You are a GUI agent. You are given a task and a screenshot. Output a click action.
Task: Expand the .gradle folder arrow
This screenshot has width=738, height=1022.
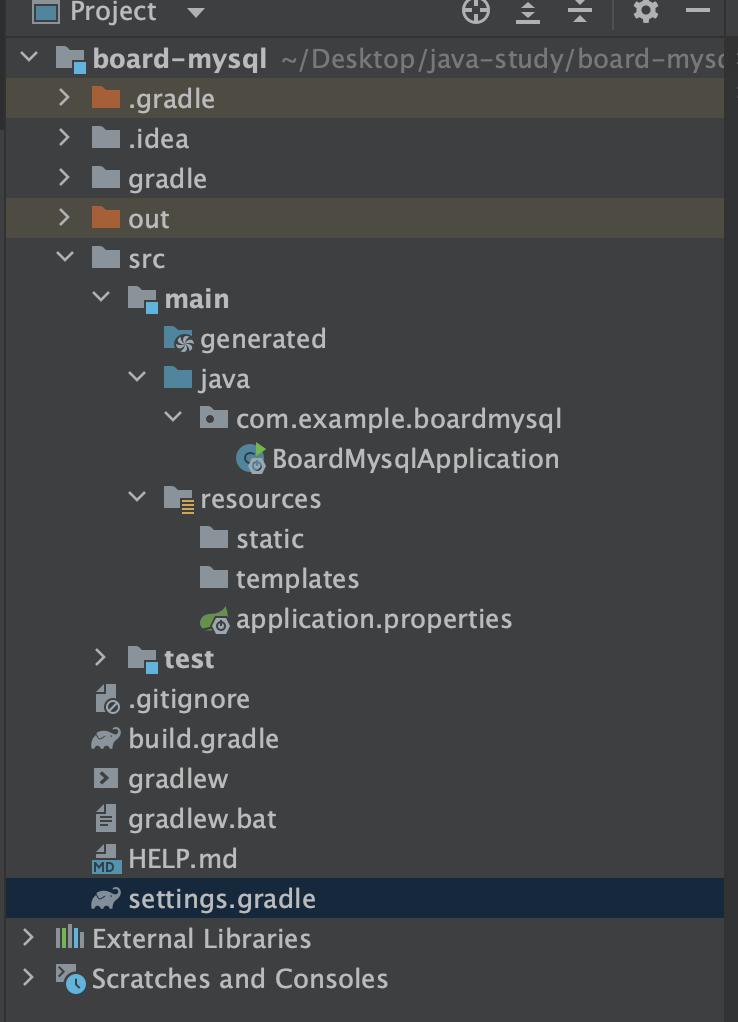click(x=64, y=98)
